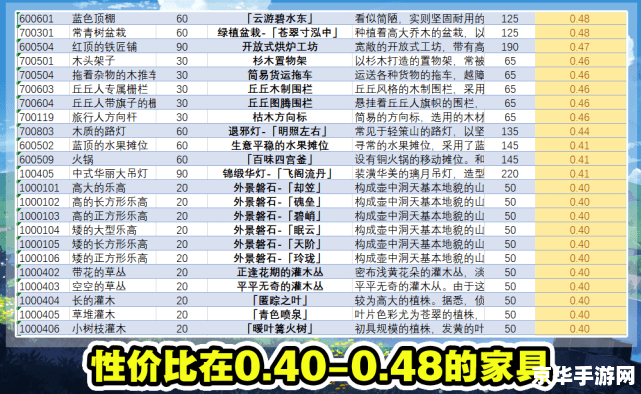
Task: Select the cell 常青树盆栽
Action: pyautogui.click(x=99, y=33)
